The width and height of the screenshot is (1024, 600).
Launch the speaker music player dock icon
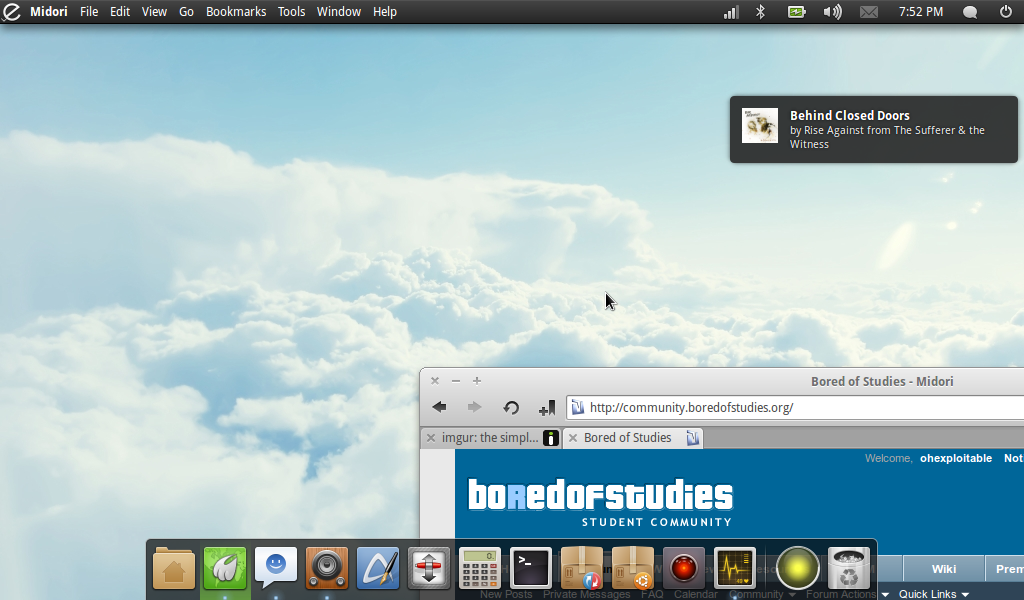[x=327, y=569]
